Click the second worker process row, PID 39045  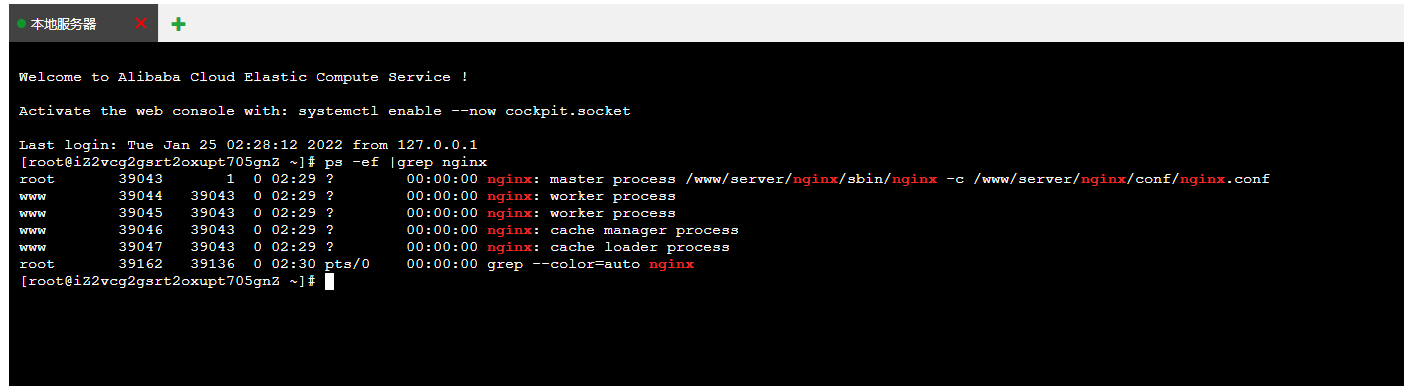(347, 213)
